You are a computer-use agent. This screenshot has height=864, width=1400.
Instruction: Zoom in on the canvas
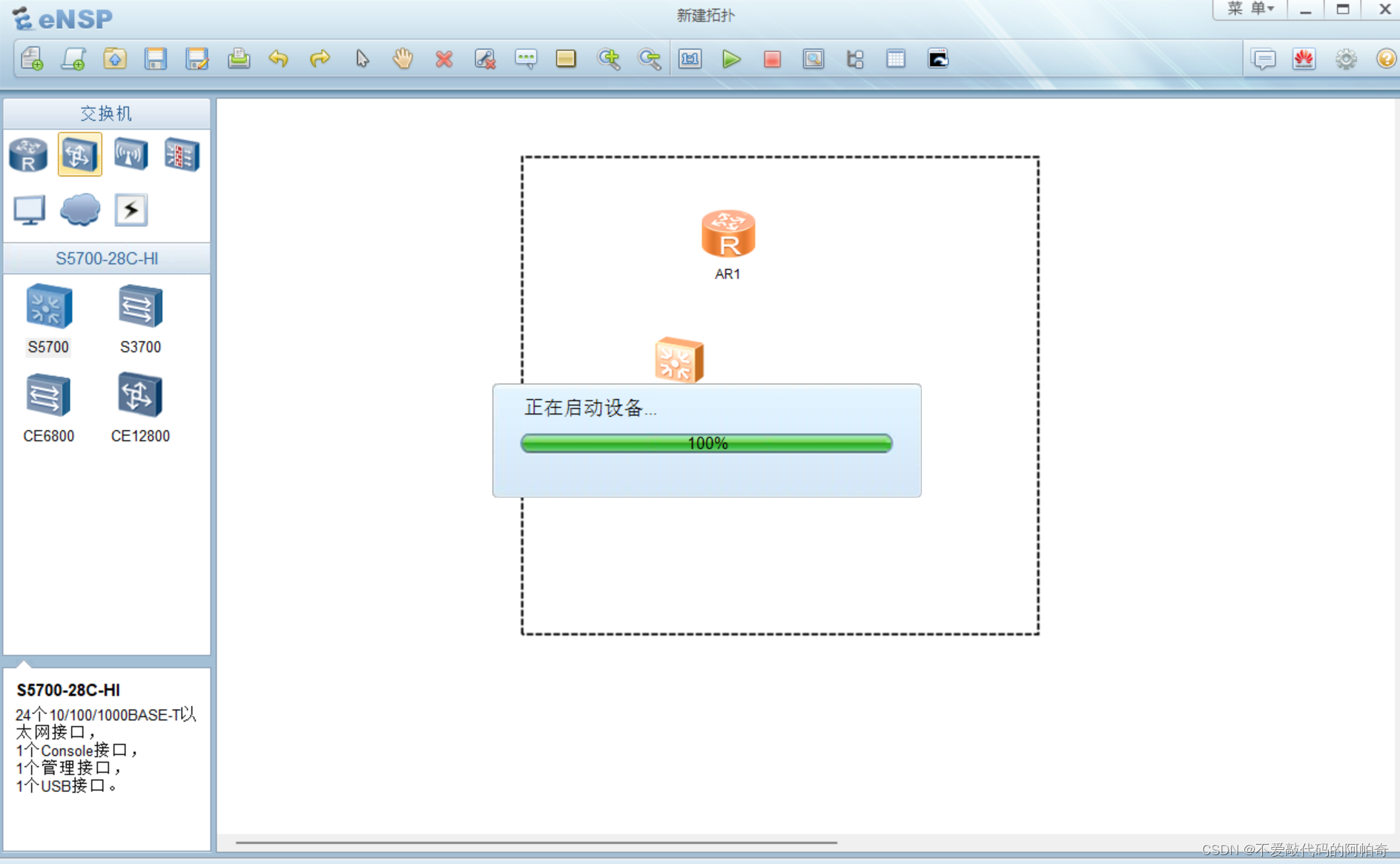tap(609, 59)
